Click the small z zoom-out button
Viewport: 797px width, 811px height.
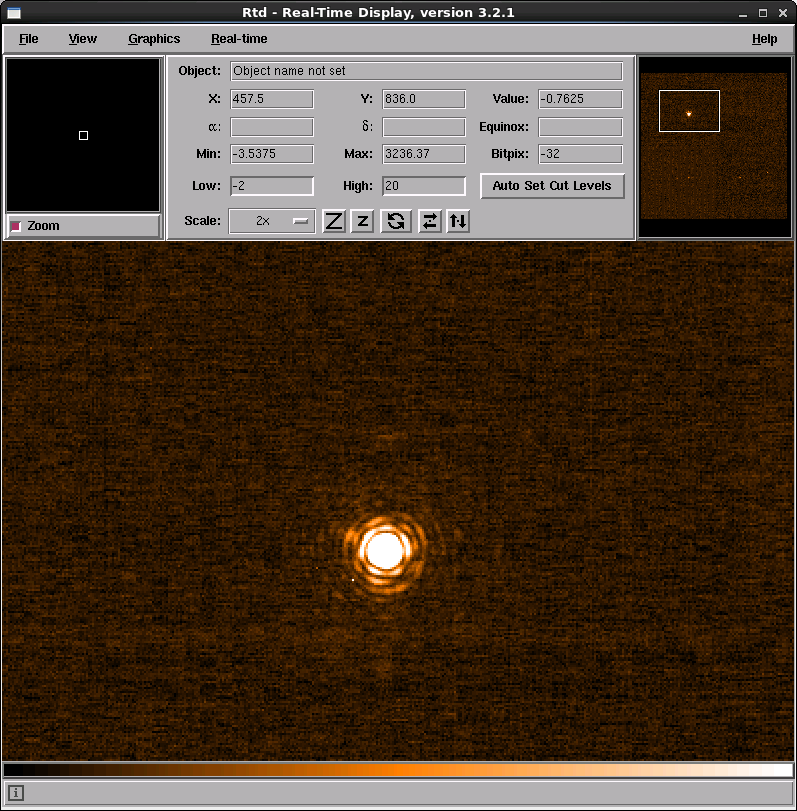[x=363, y=221]
